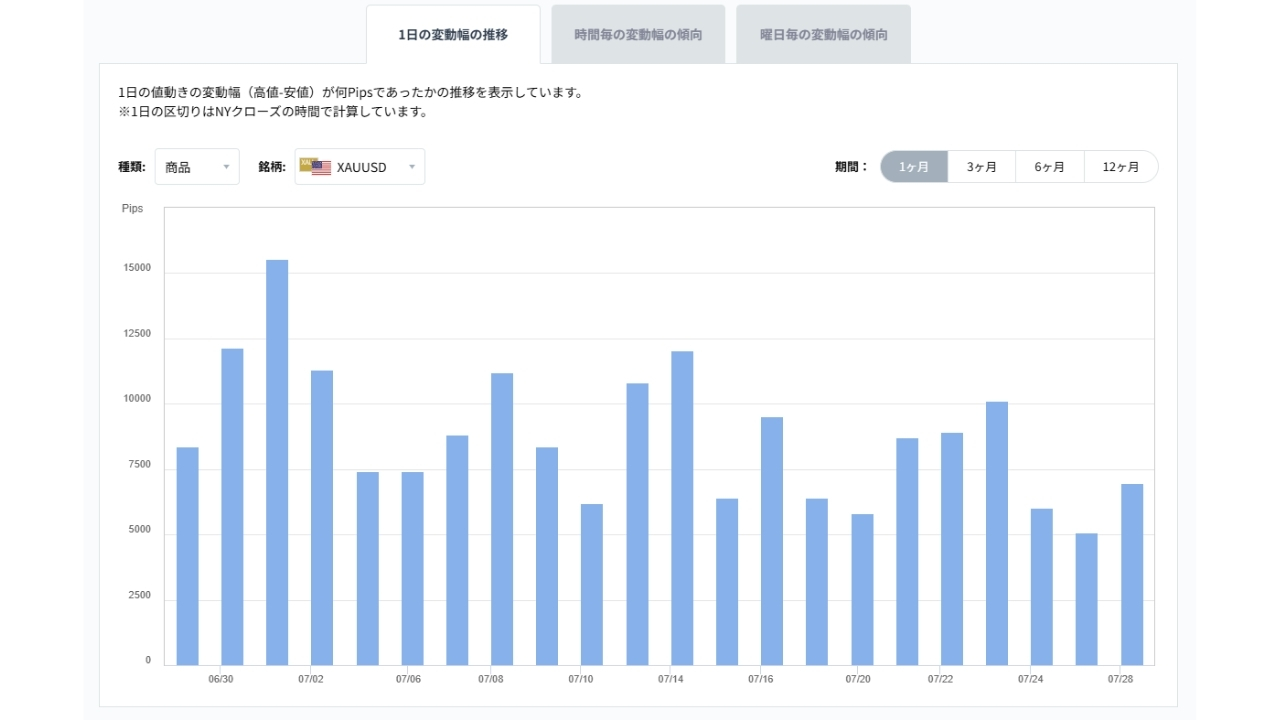Click the 2500 y-axis value

click(138, 596)
